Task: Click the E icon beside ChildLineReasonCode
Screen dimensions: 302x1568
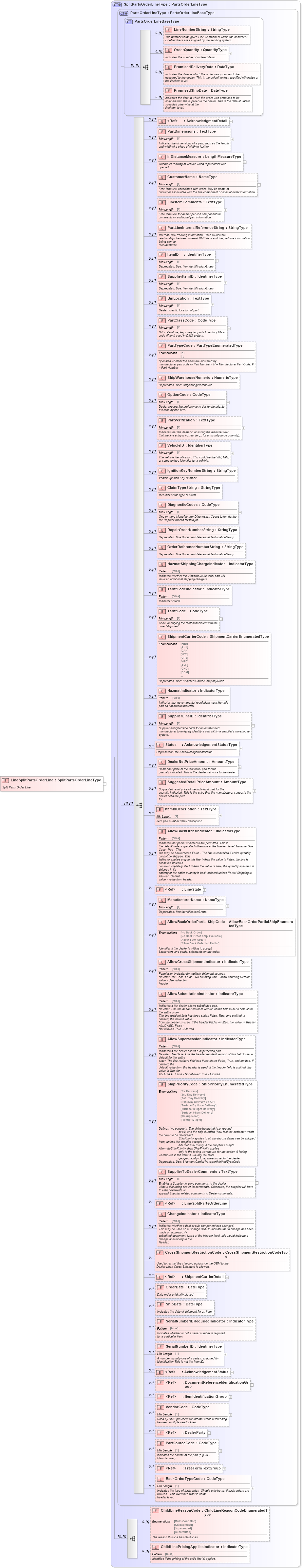Action: [x=156, y=1510]
